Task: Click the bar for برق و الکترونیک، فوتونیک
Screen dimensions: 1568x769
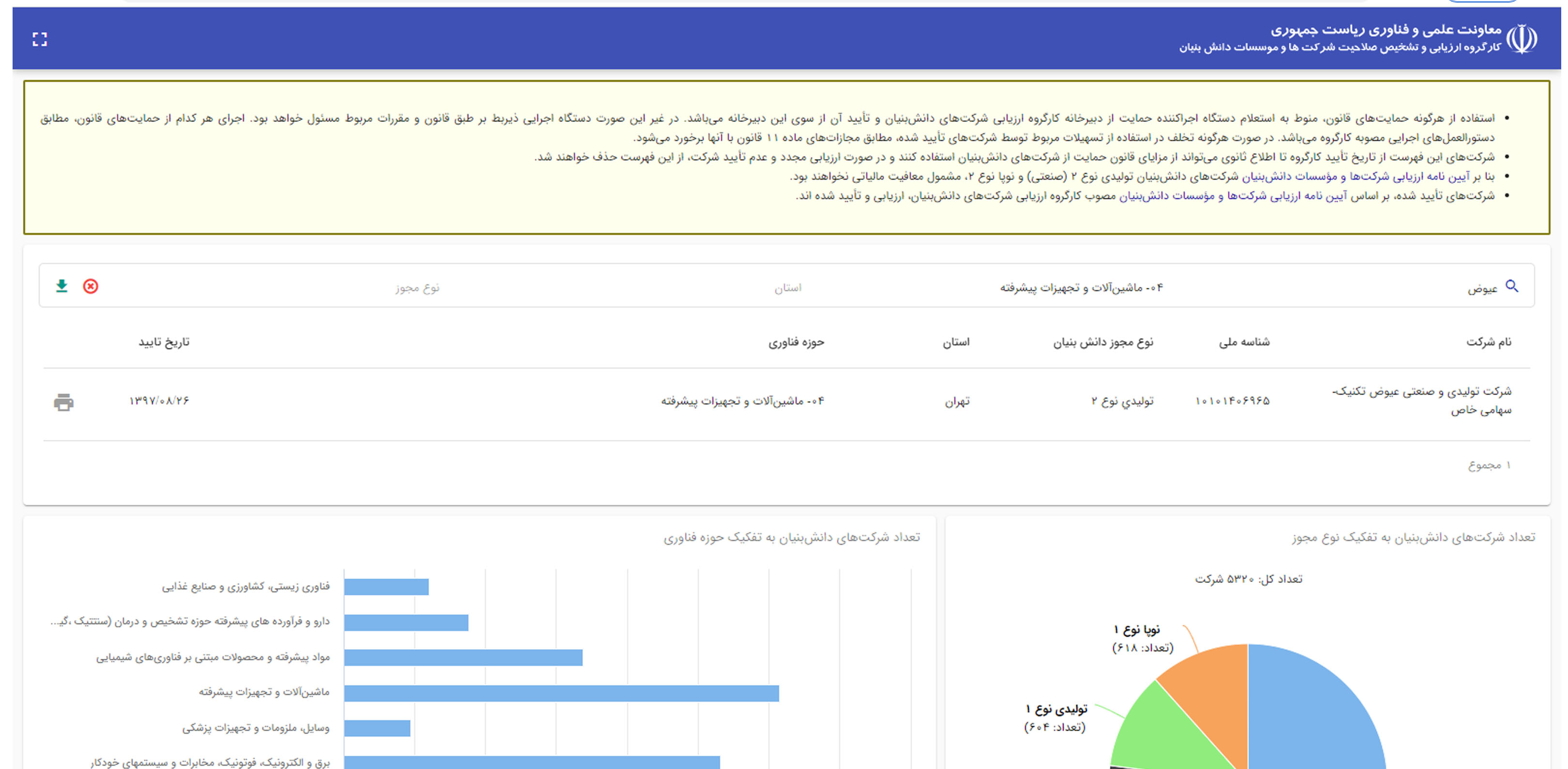Action: point(532,762)
